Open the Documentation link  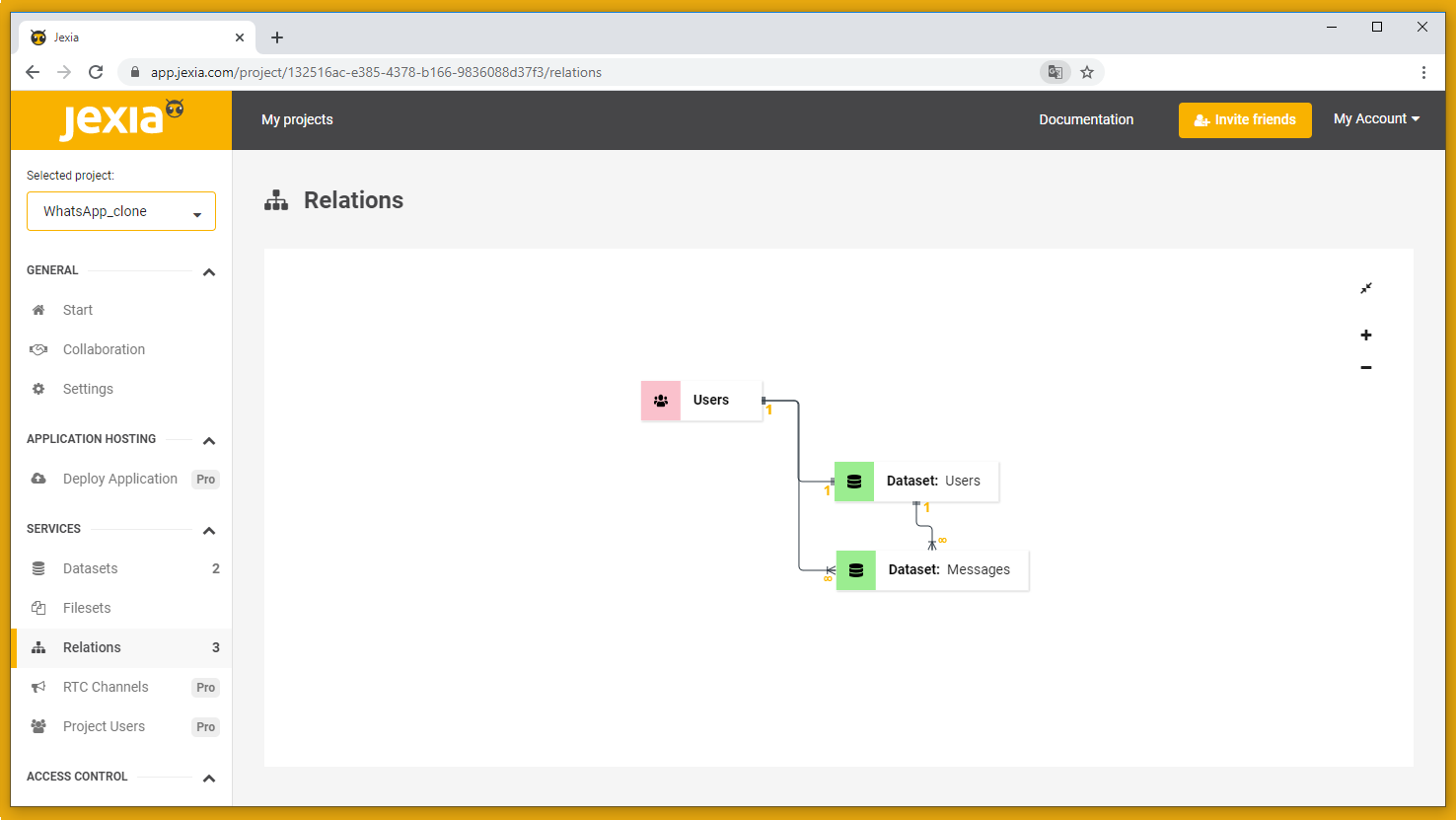[x=1086, y=119]
